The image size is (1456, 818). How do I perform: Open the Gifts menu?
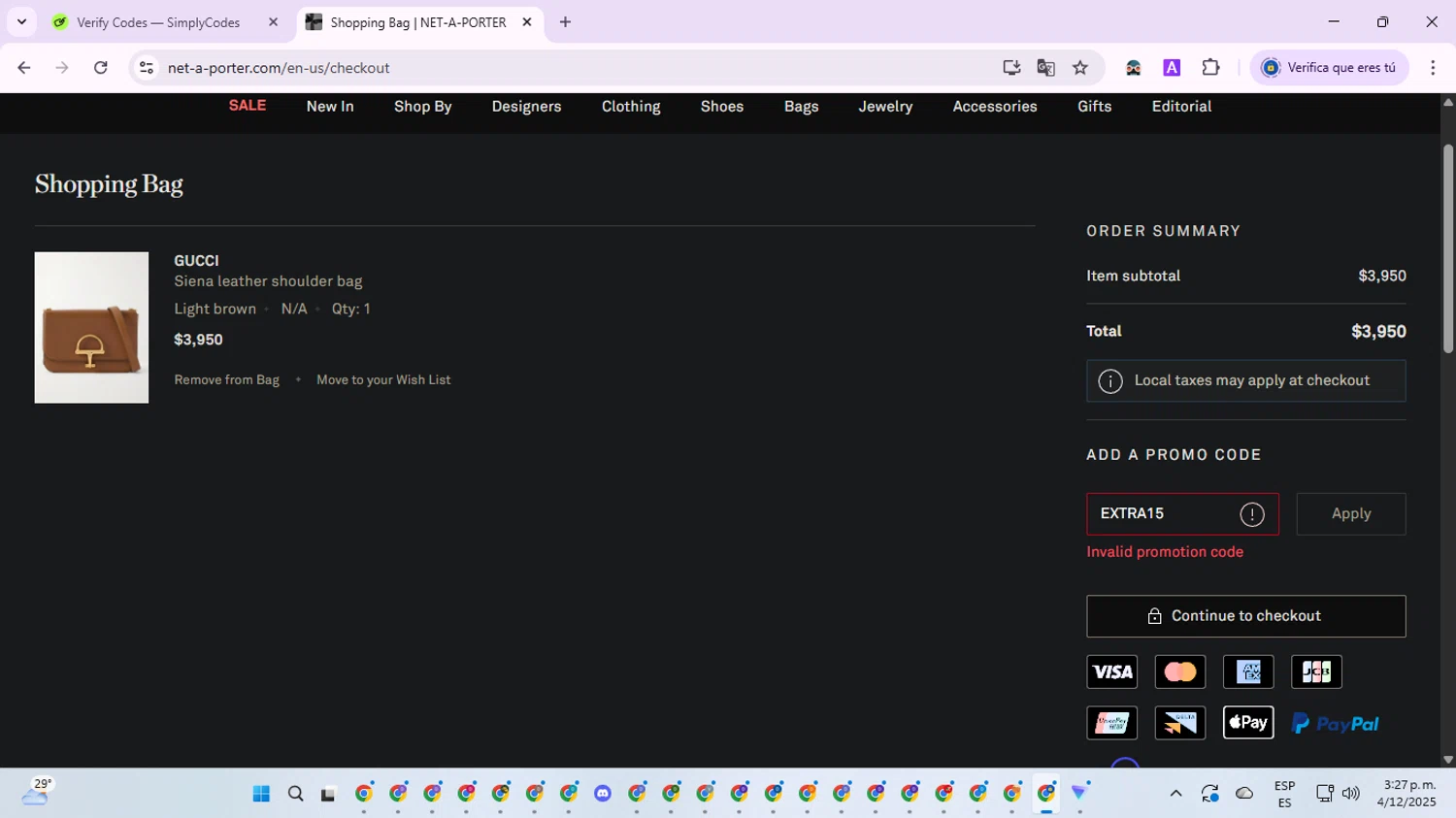[x=1095, y=107]
